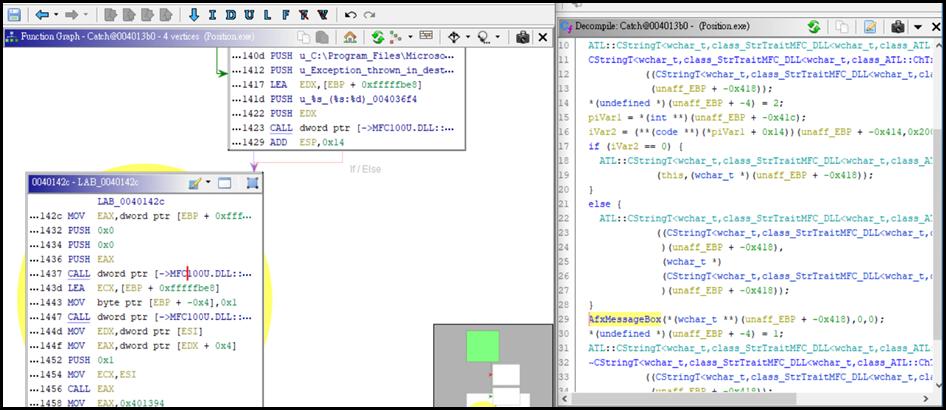Open the Decompile panel options menu arrow

click(918, 27)
